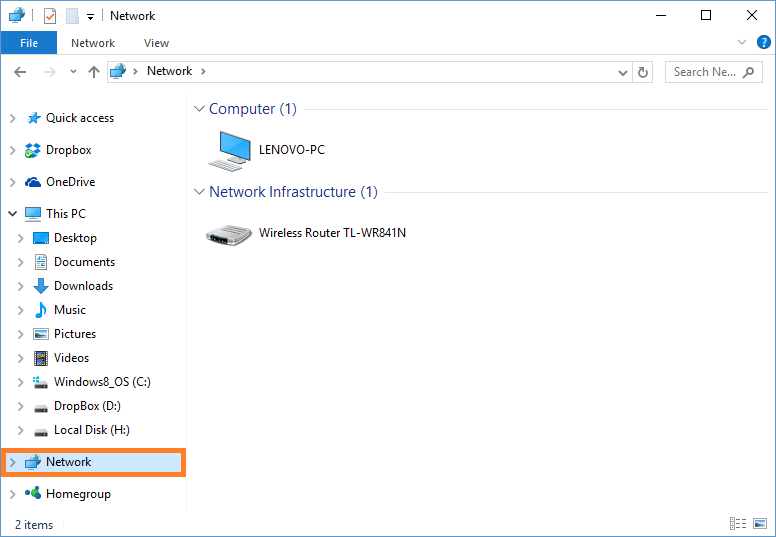Click the Properties quick access toolbar icon
The width and height of the screenshot is (776, 537).
point(49,16)
